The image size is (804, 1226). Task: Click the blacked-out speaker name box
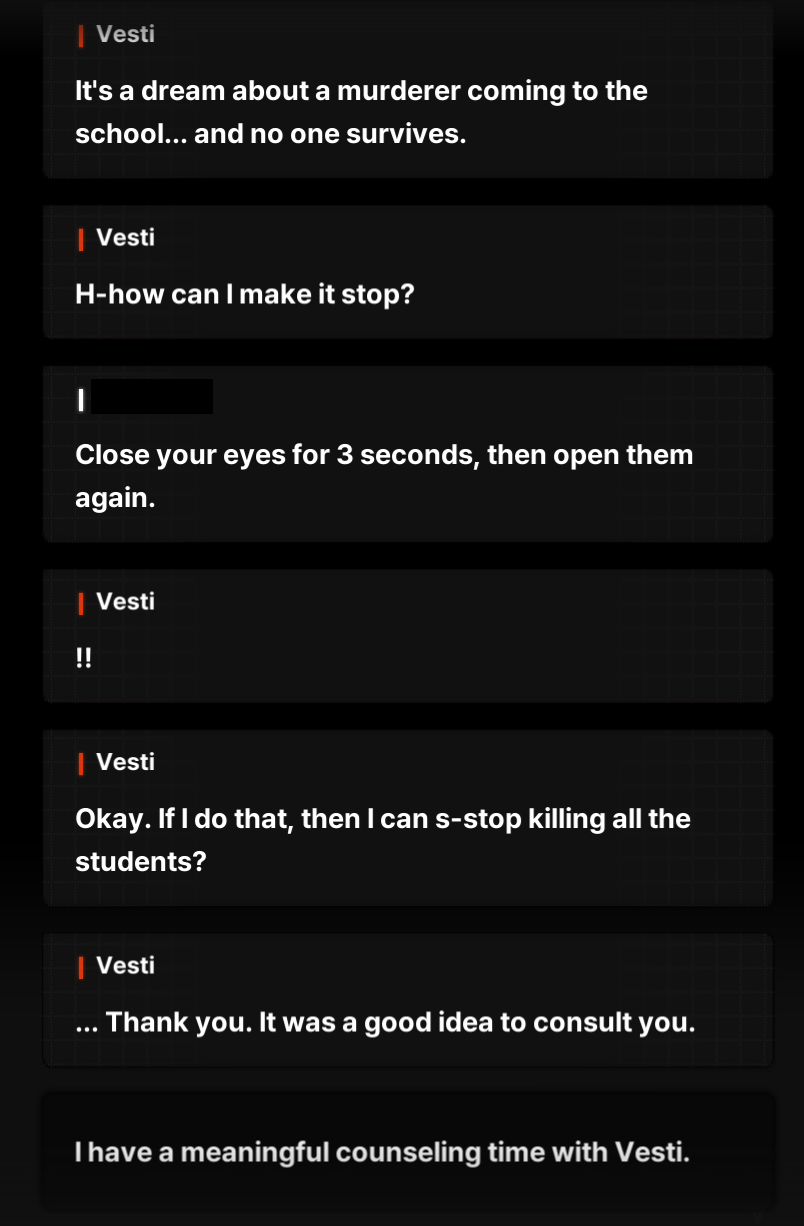tap(152, 397)
